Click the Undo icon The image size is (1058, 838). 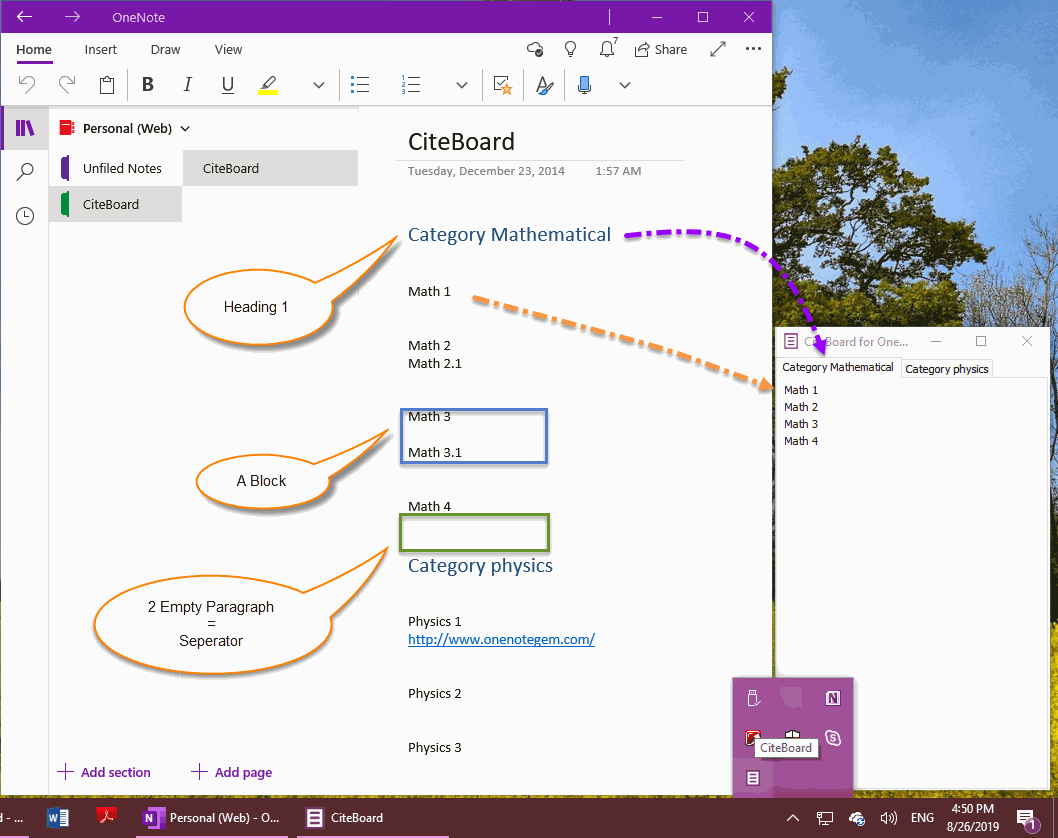click(x=27, y=84)
